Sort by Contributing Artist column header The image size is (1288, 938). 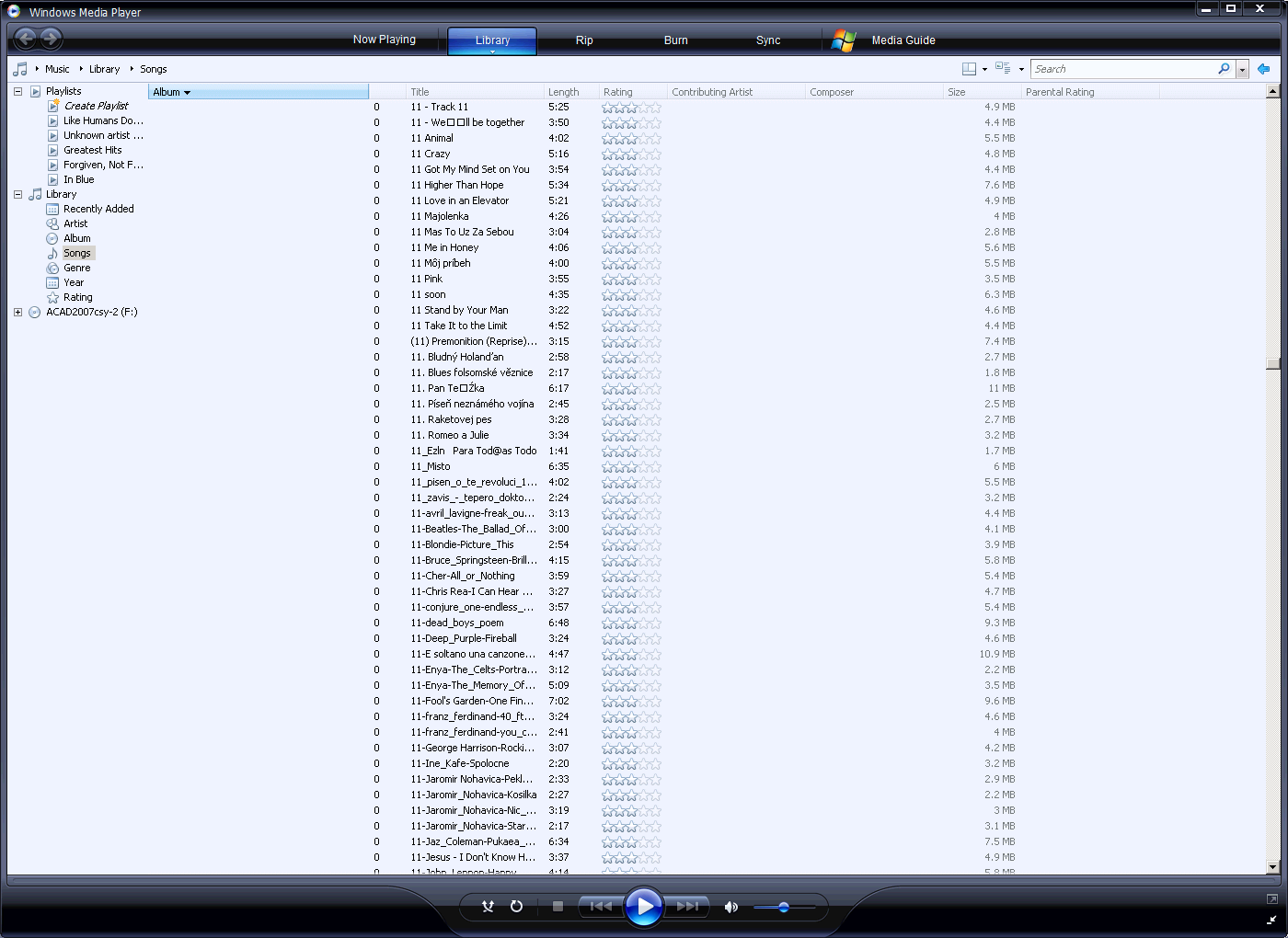click(x=736, y=92)
